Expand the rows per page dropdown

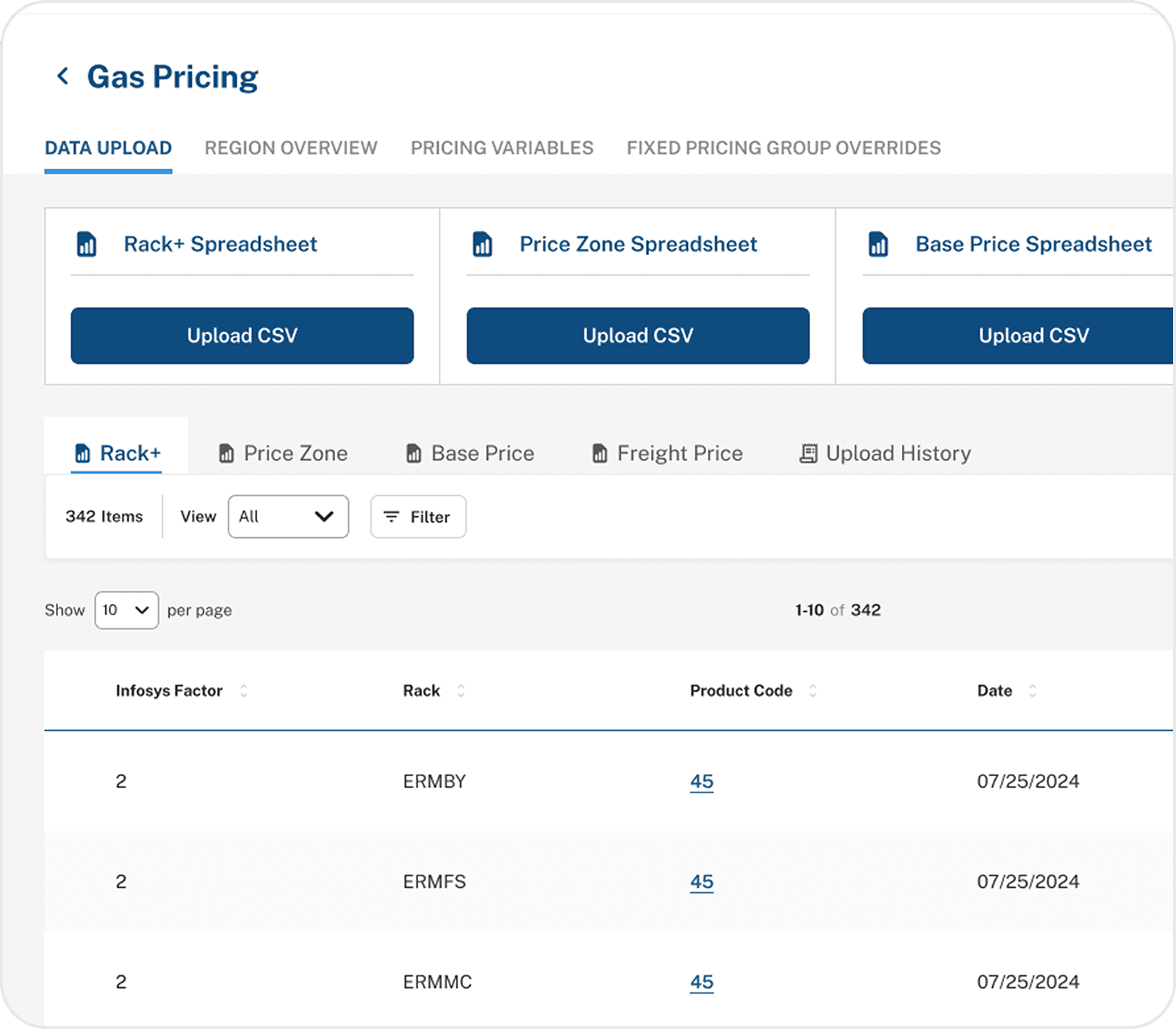(x=126, y=610)
